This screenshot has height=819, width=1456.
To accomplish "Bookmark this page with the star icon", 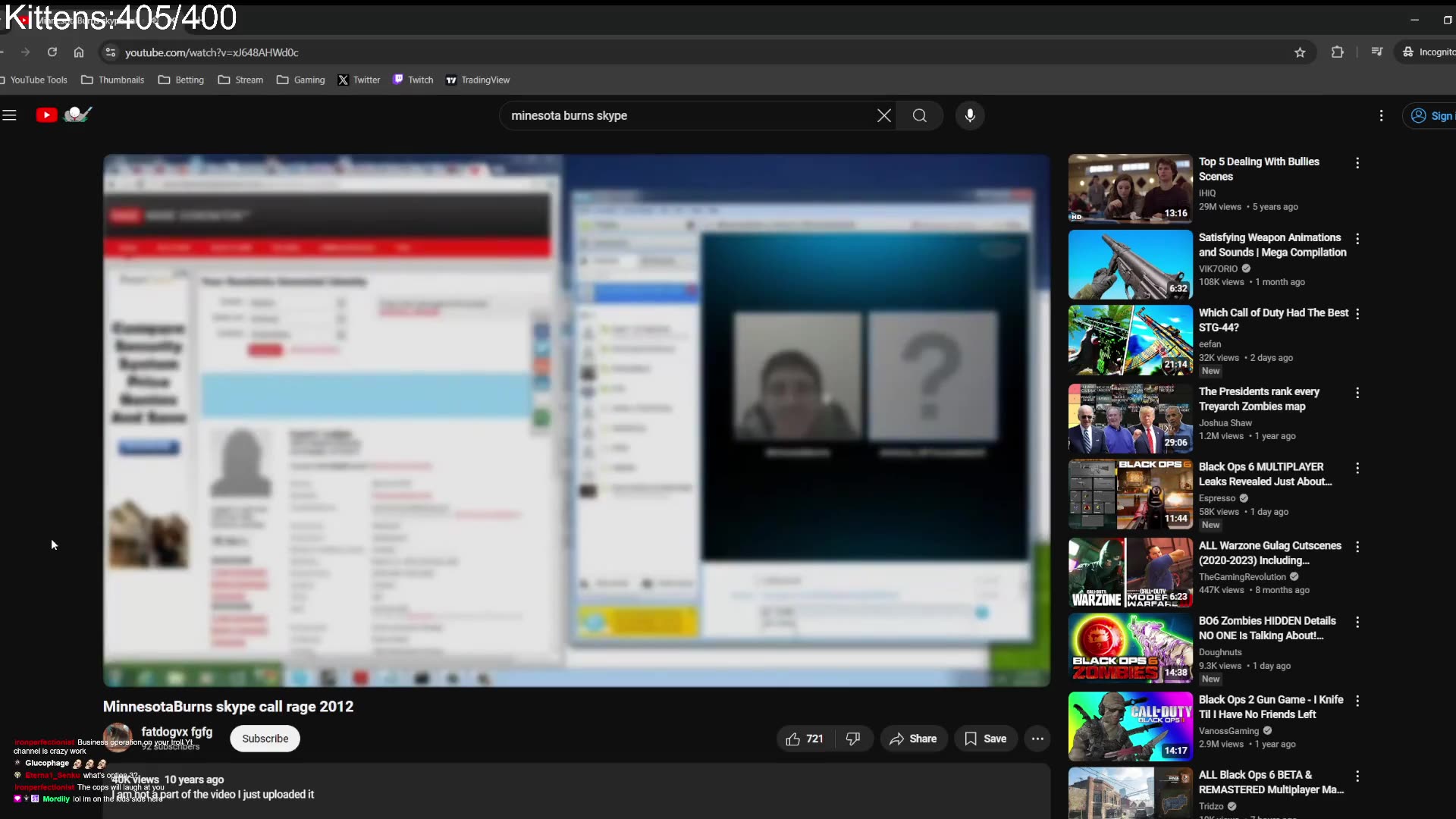I will click(x=1300, y=52).
